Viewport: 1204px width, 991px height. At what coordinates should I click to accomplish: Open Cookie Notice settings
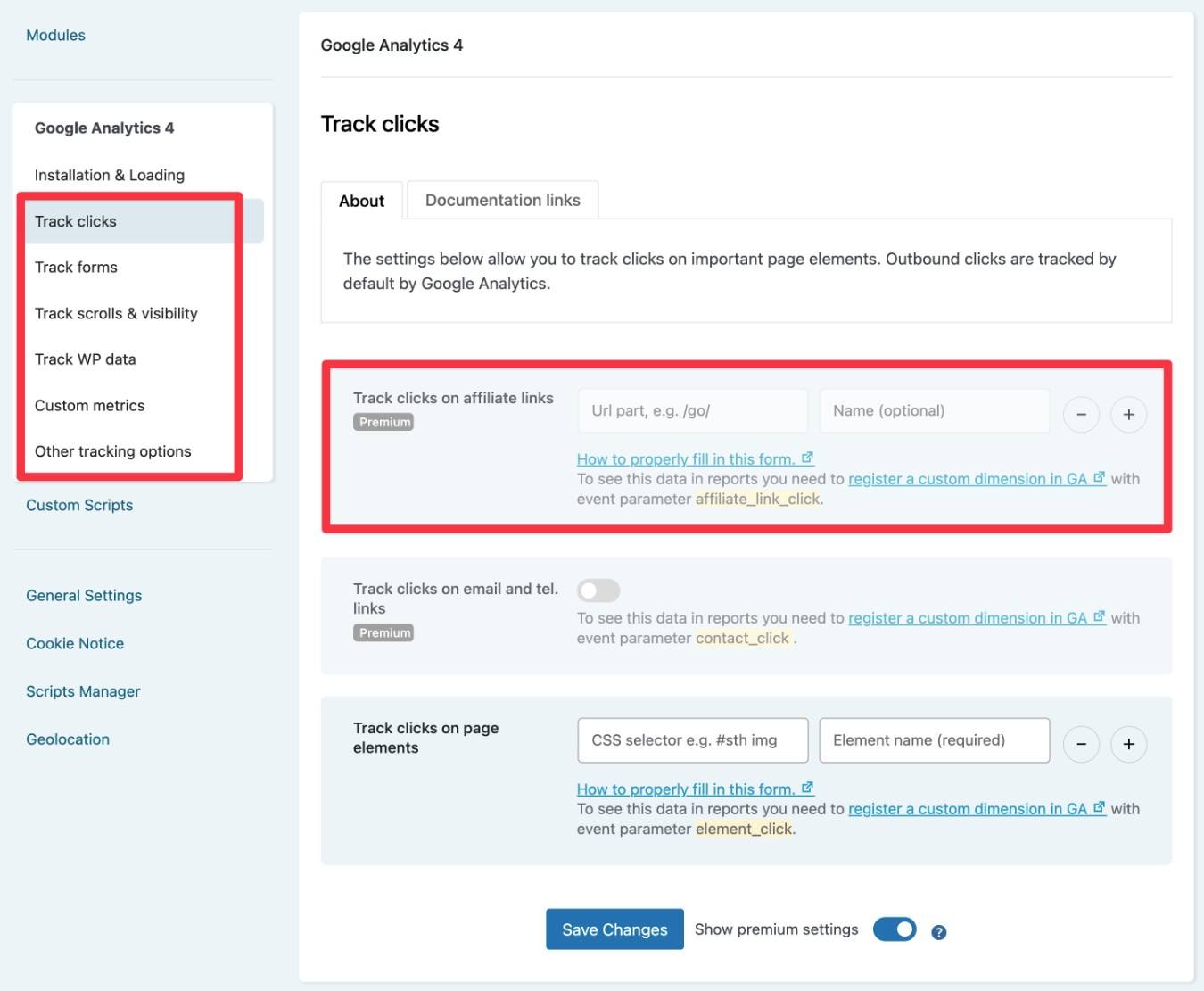pyautogui.click(x=75, y=643)
